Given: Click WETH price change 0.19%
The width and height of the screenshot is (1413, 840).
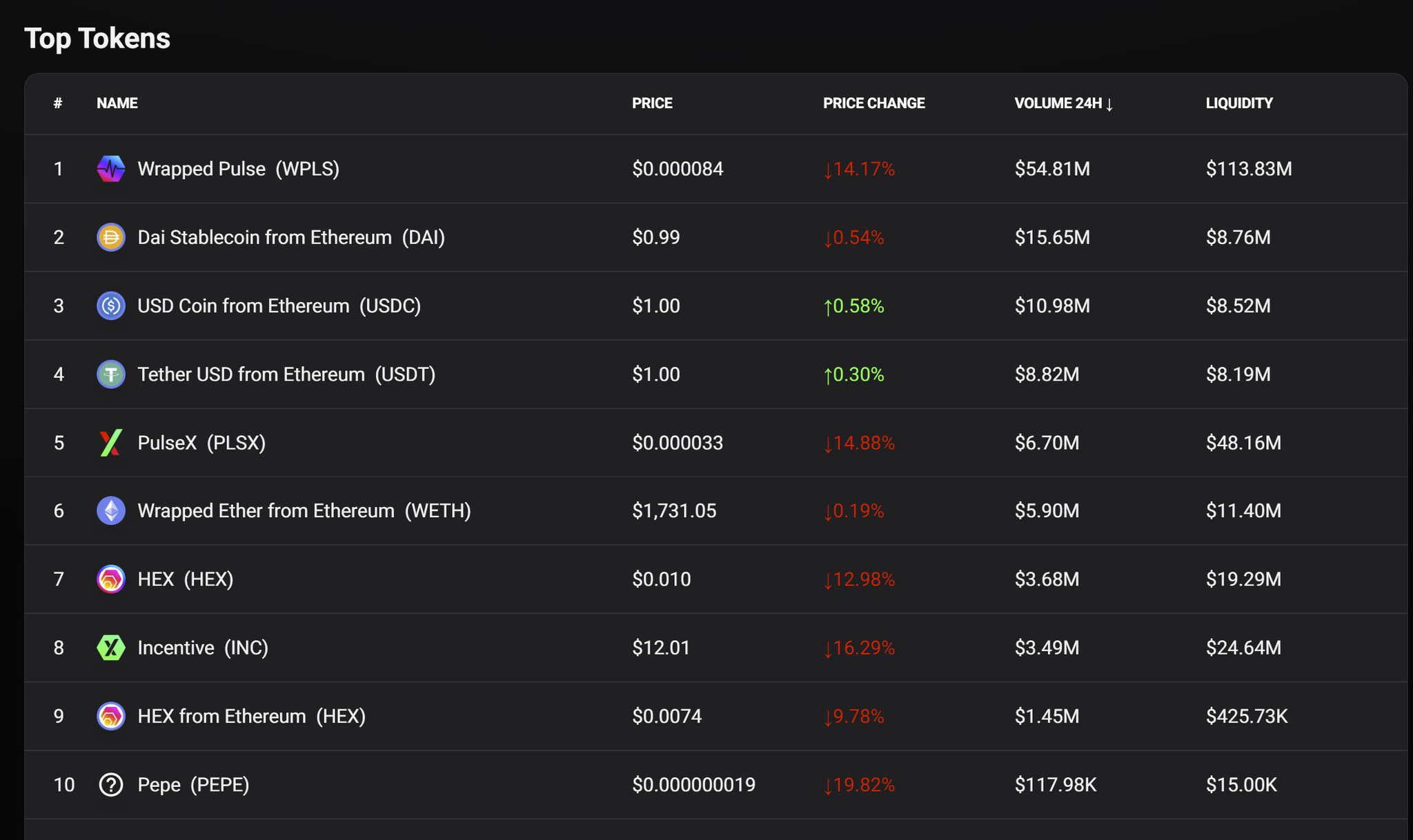Looking at the screenshot, I should [853, 511].
